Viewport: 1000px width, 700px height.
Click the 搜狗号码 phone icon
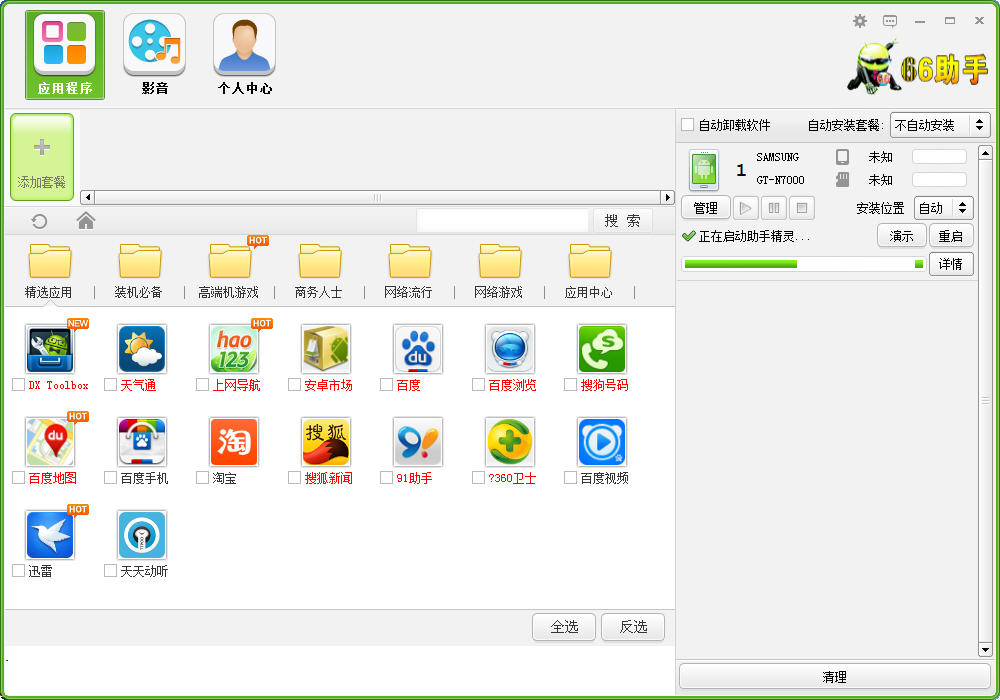(x=601, y=349)
